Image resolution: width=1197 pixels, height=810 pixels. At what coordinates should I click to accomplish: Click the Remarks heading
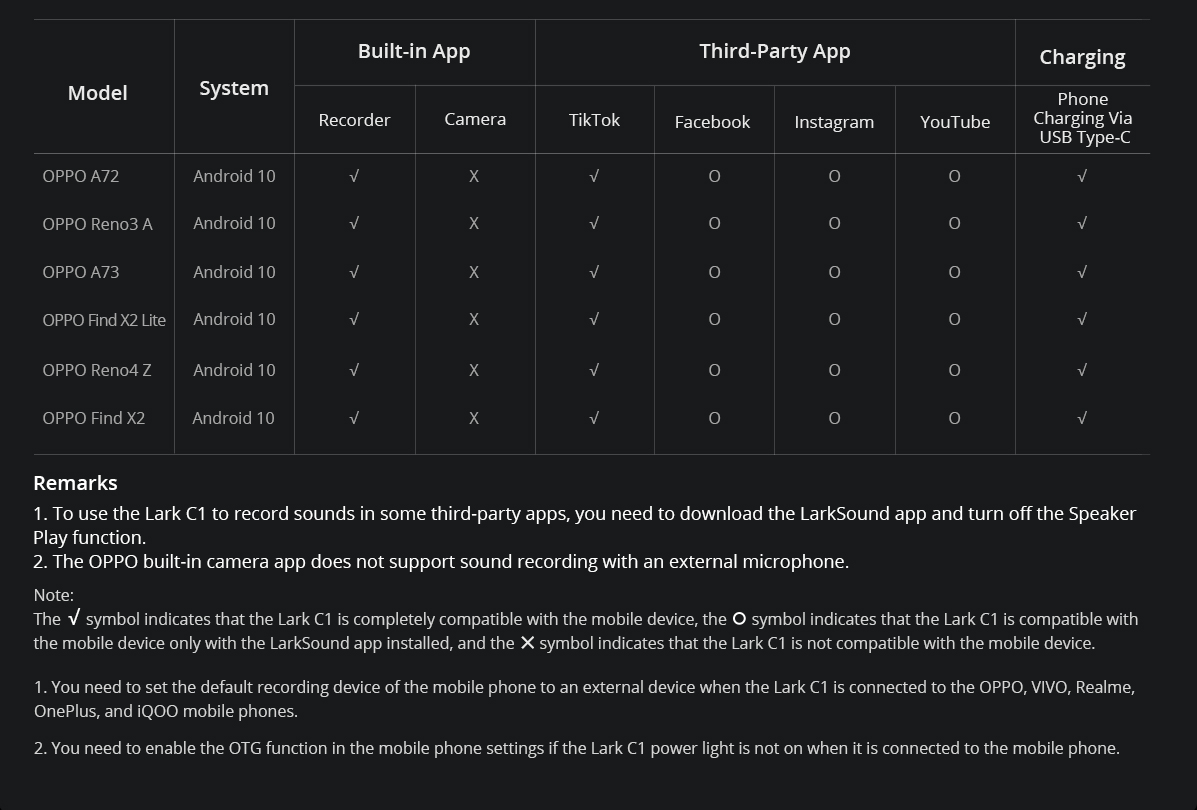[75, 483]
